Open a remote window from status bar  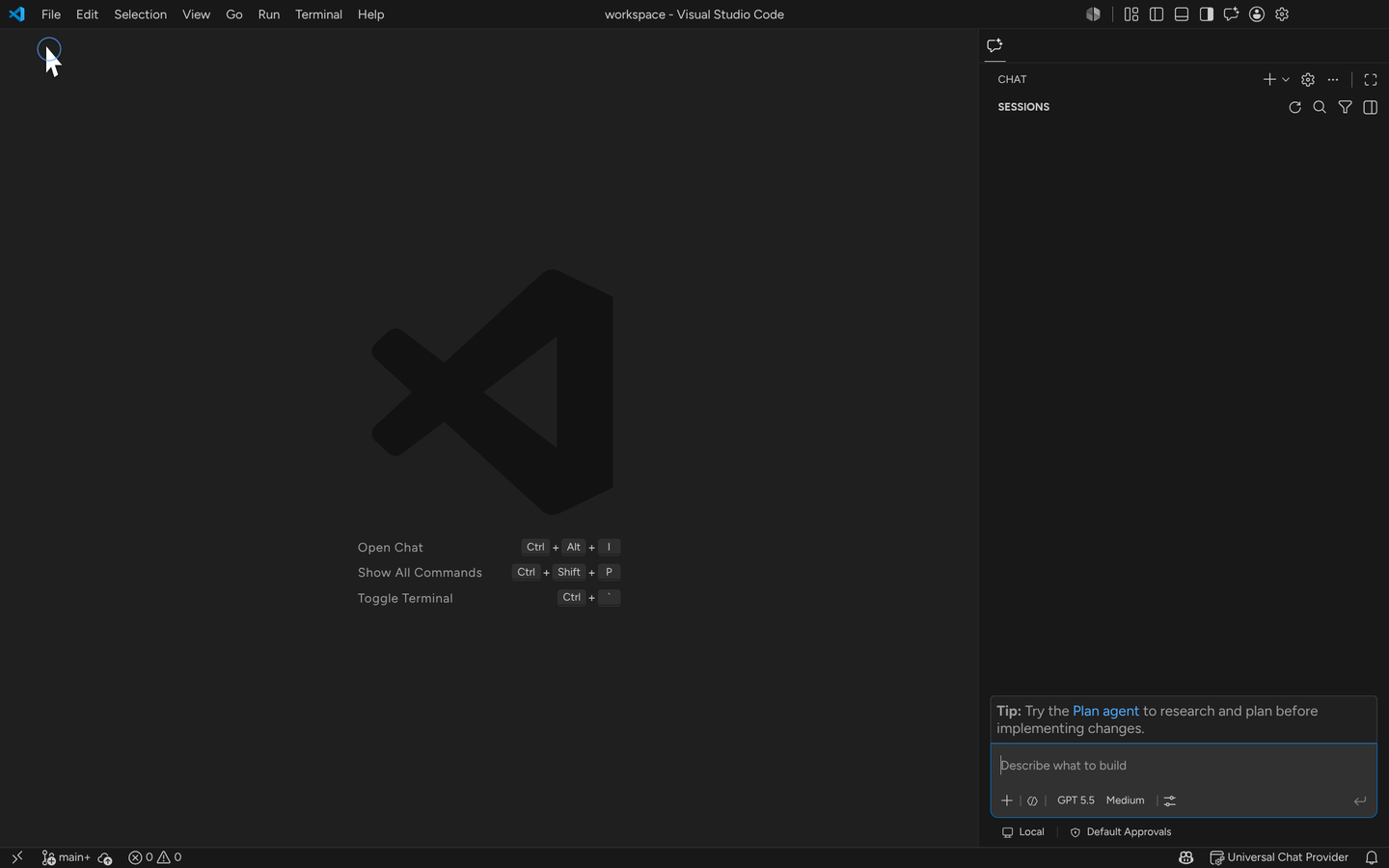coord(16,857)
